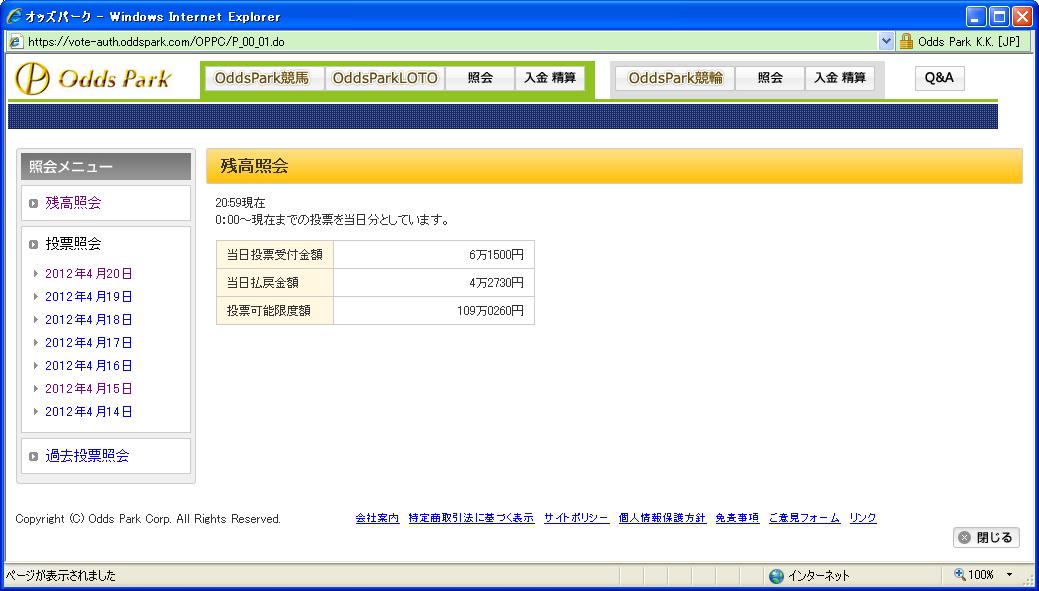Click the padlock security icon

906,41
